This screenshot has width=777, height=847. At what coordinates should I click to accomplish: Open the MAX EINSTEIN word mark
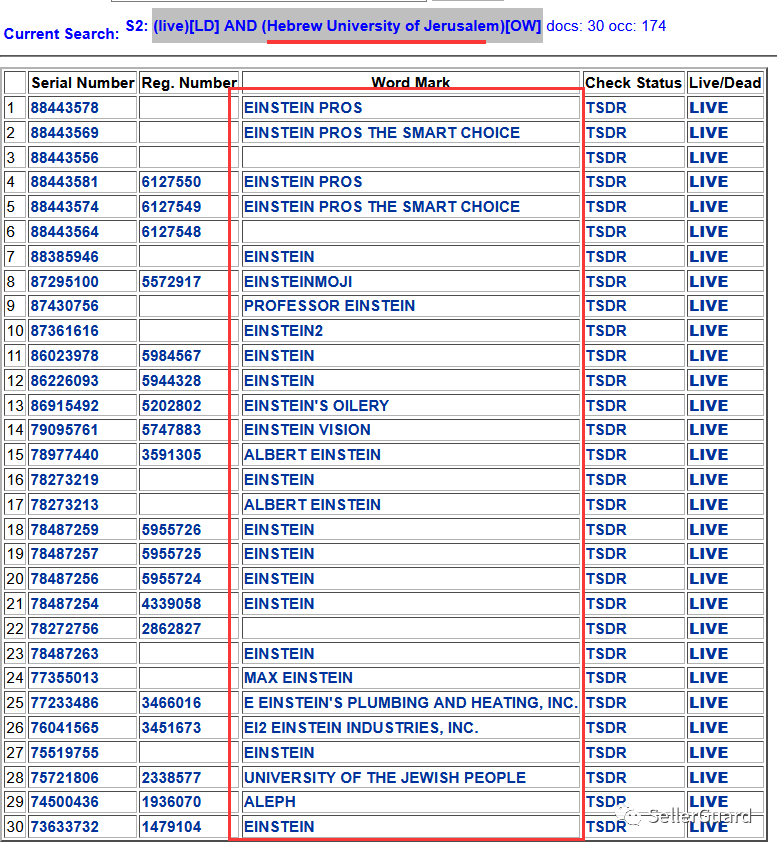coord(298,677)
